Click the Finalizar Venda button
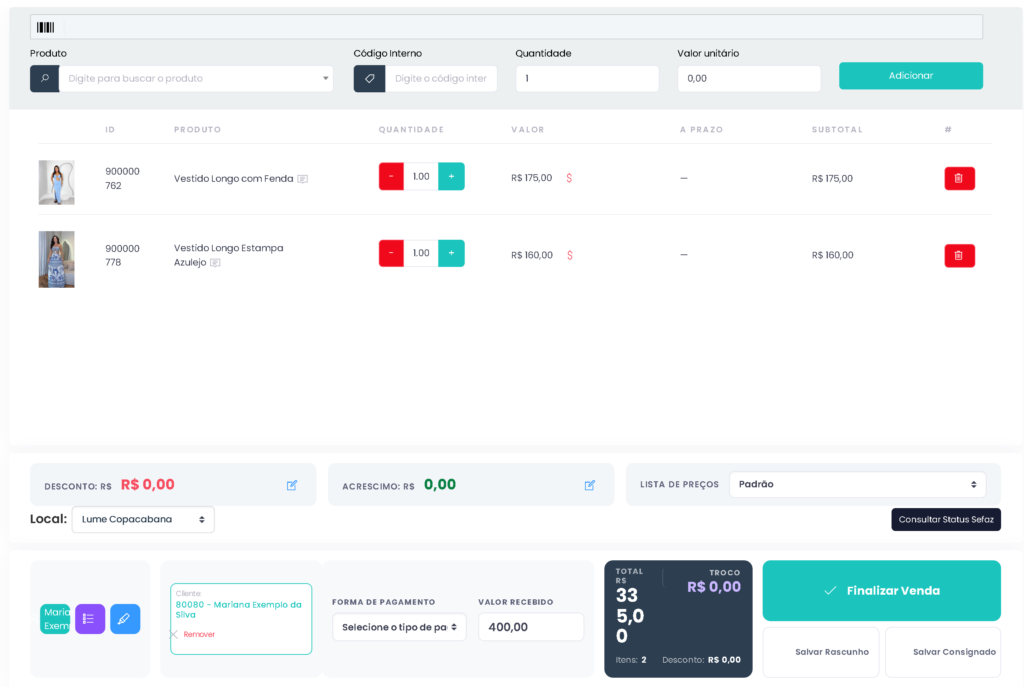The image size is (1024, 687). coord(882,590)
